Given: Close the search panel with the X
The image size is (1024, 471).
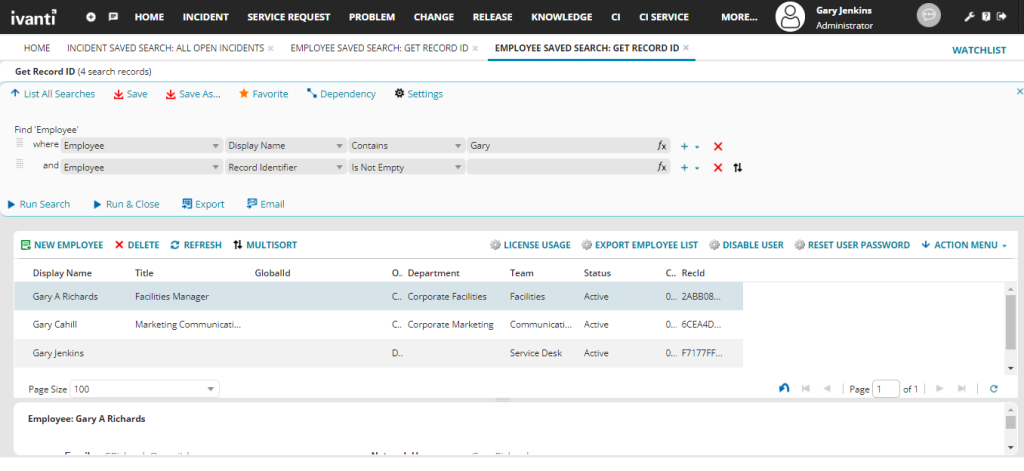Looking at the screenshot, I should [x=1019, y=92].
